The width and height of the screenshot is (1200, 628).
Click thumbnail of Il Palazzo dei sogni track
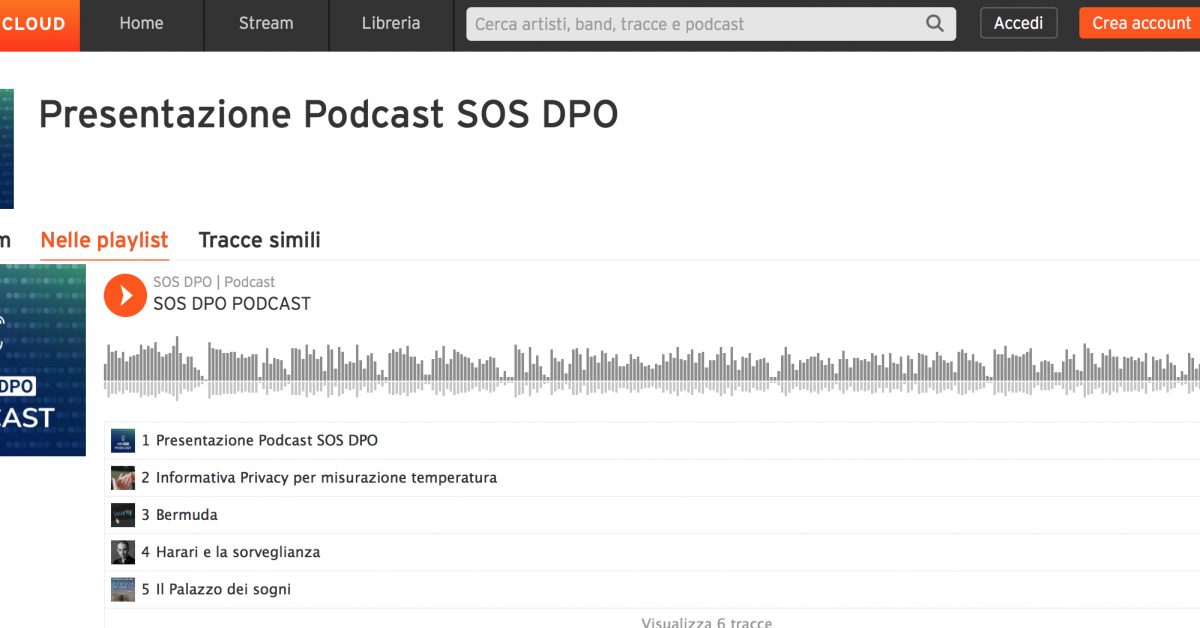click(123, 589)
